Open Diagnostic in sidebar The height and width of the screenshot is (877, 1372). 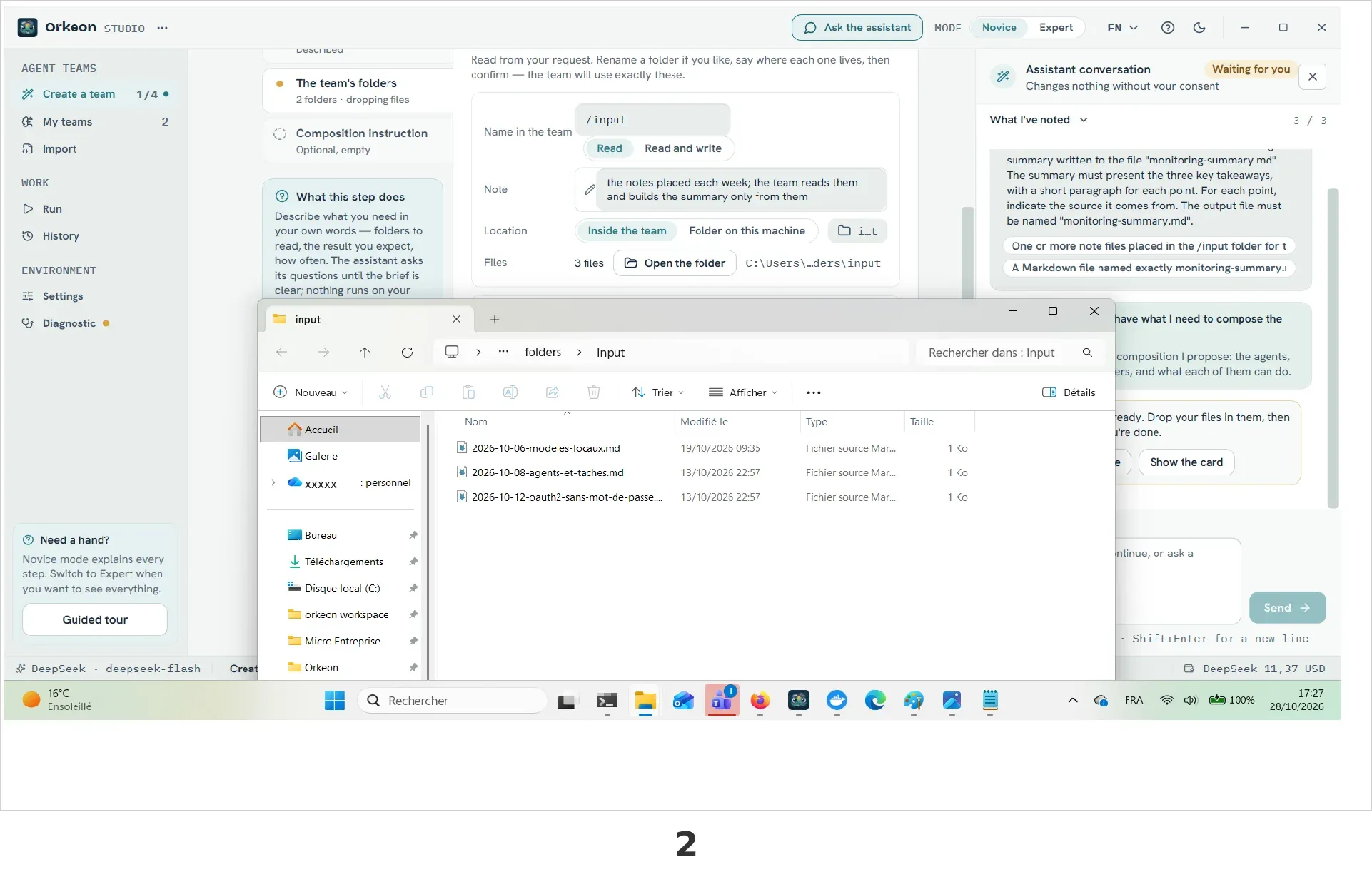tap(94, 323)
